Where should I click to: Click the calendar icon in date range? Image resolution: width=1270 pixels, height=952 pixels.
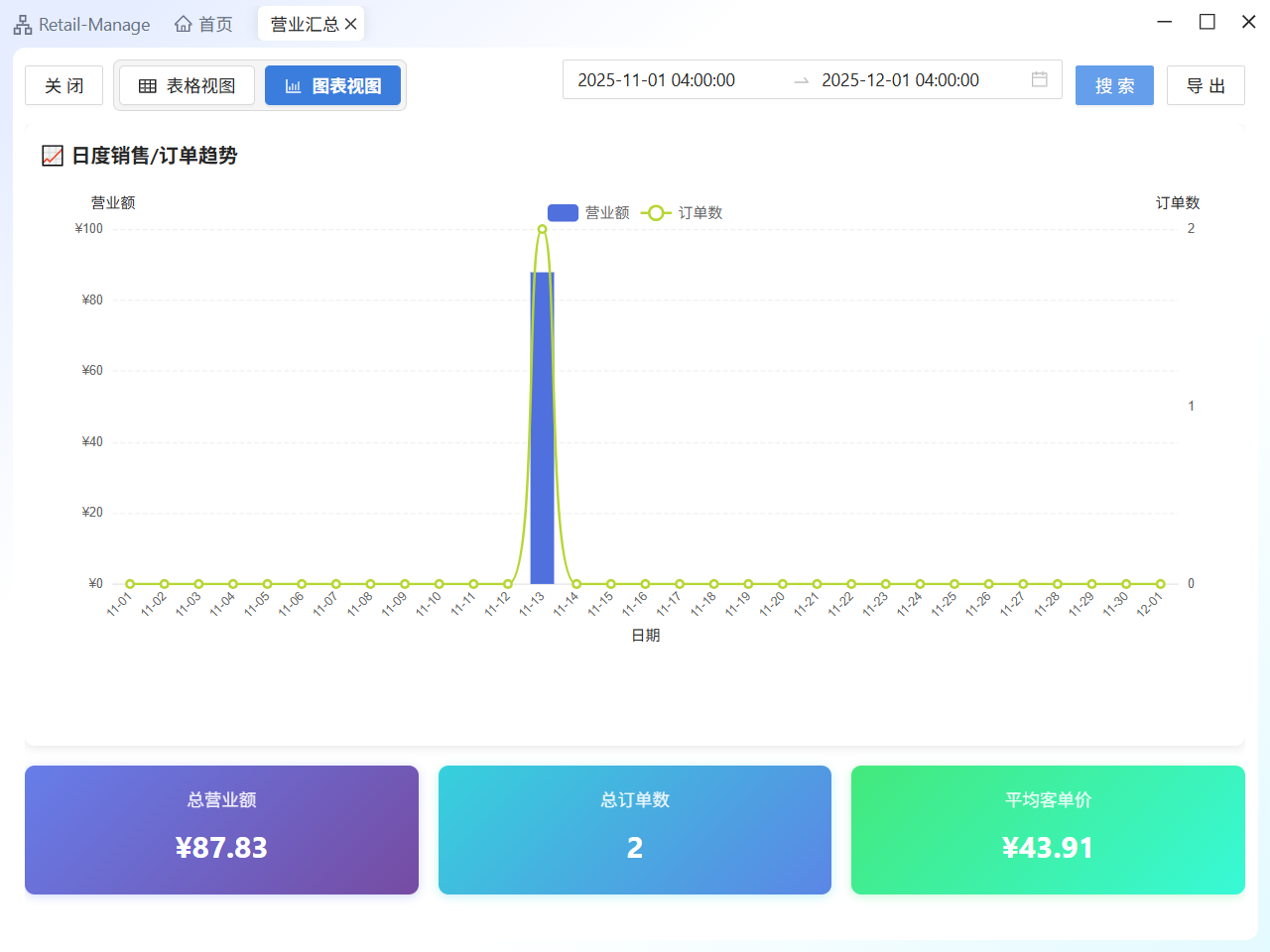click(1039, 79)
